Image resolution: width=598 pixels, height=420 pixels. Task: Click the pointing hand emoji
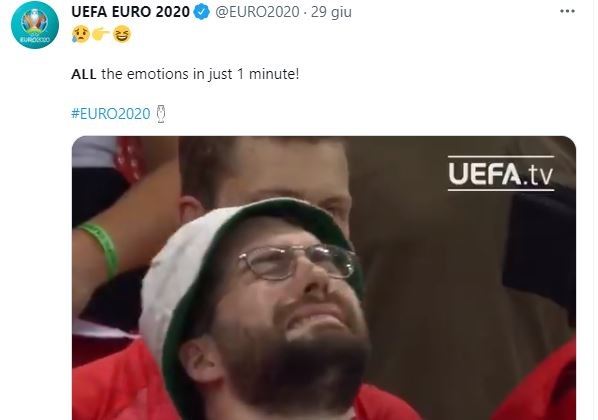pos(101,34)
